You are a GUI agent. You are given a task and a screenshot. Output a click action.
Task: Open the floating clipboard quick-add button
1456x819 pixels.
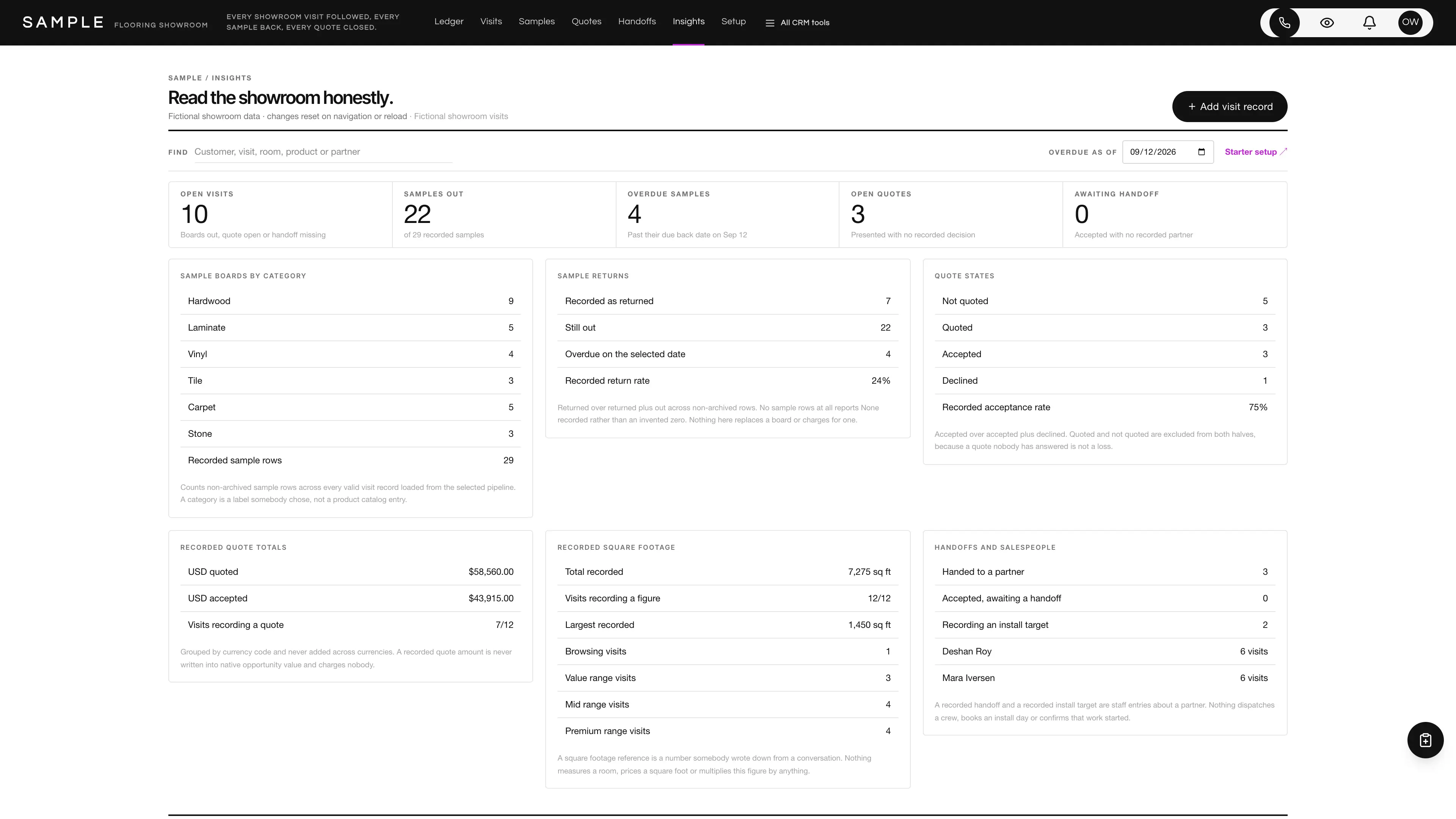coord(1425,740)
